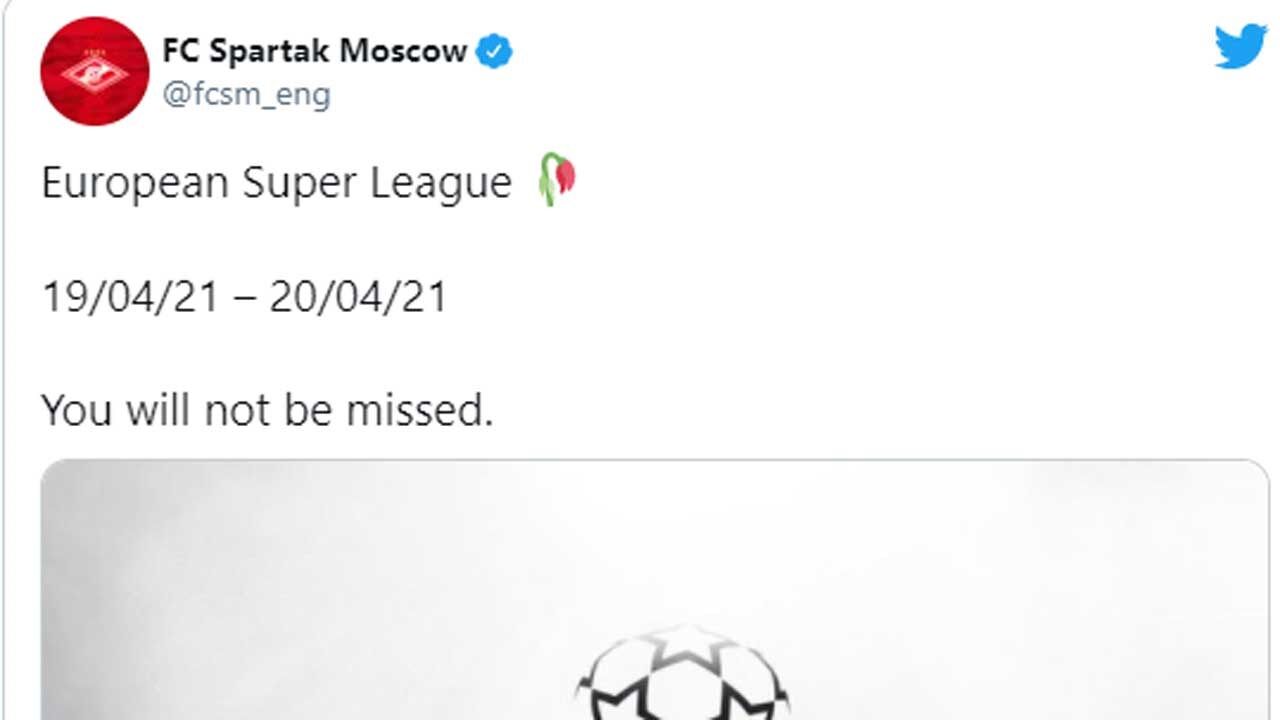Click the wilted flower emoji

tap(557, 179)
